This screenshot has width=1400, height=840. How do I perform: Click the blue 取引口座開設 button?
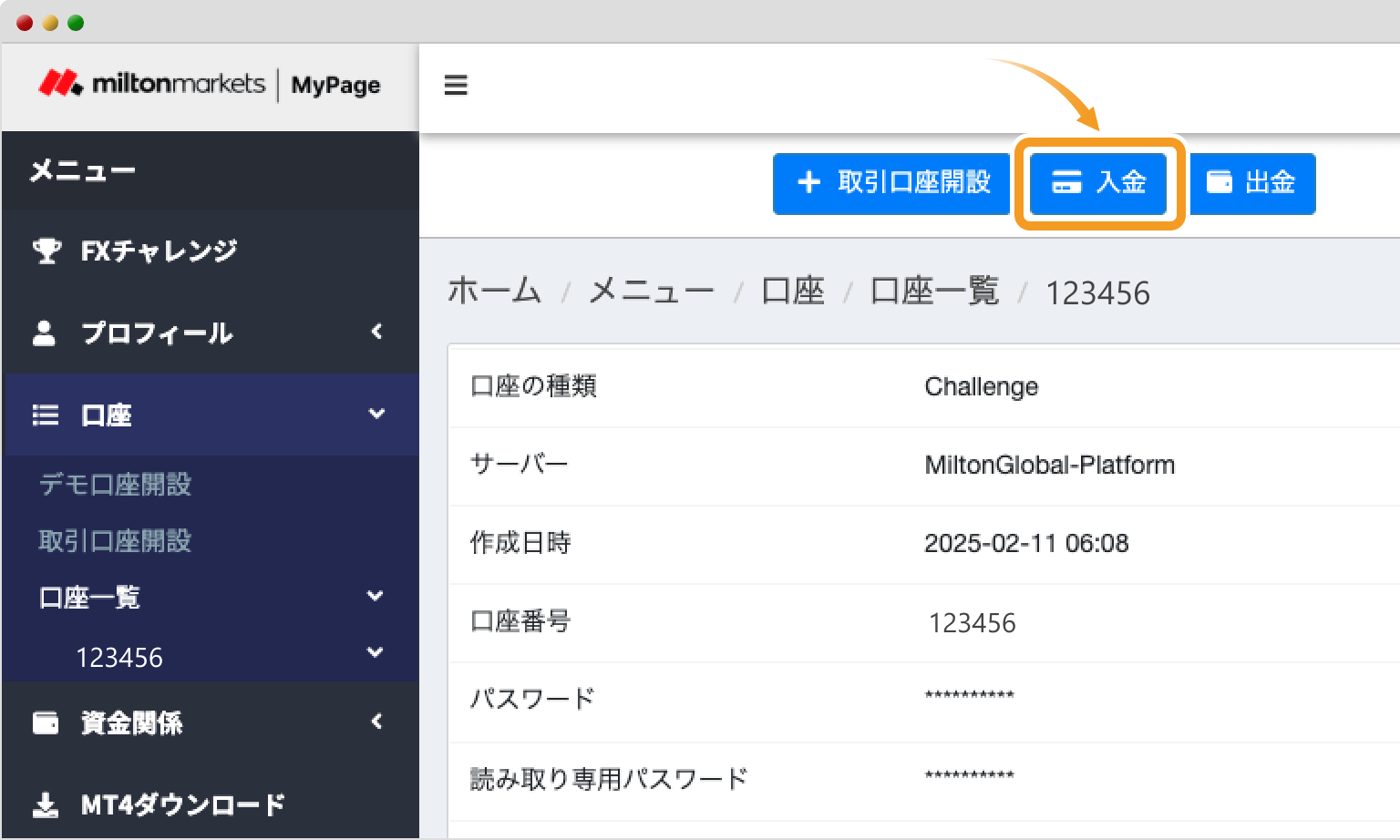tap(891, 183)
